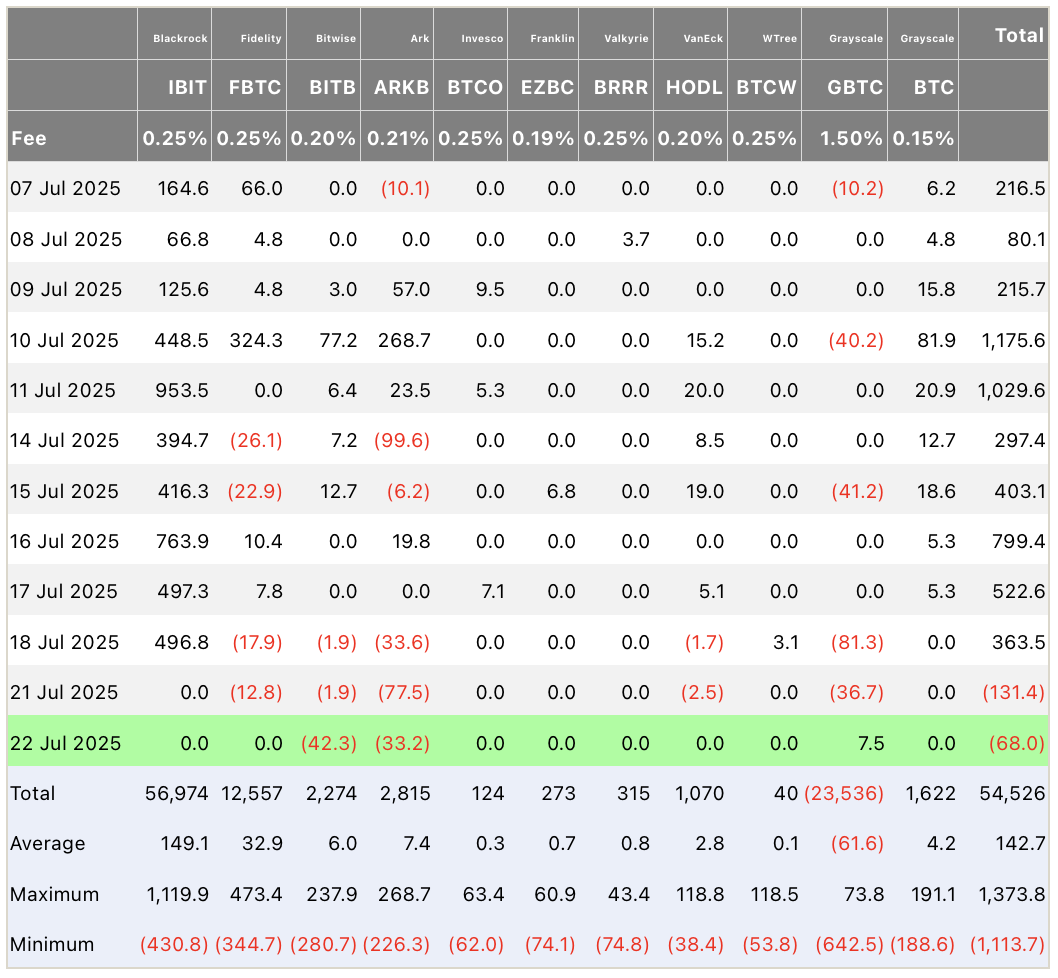This screenshot has width=1058, height=978.
Task: Select the highlighted 22 Jul 2025 date
Action: (65, 743)
